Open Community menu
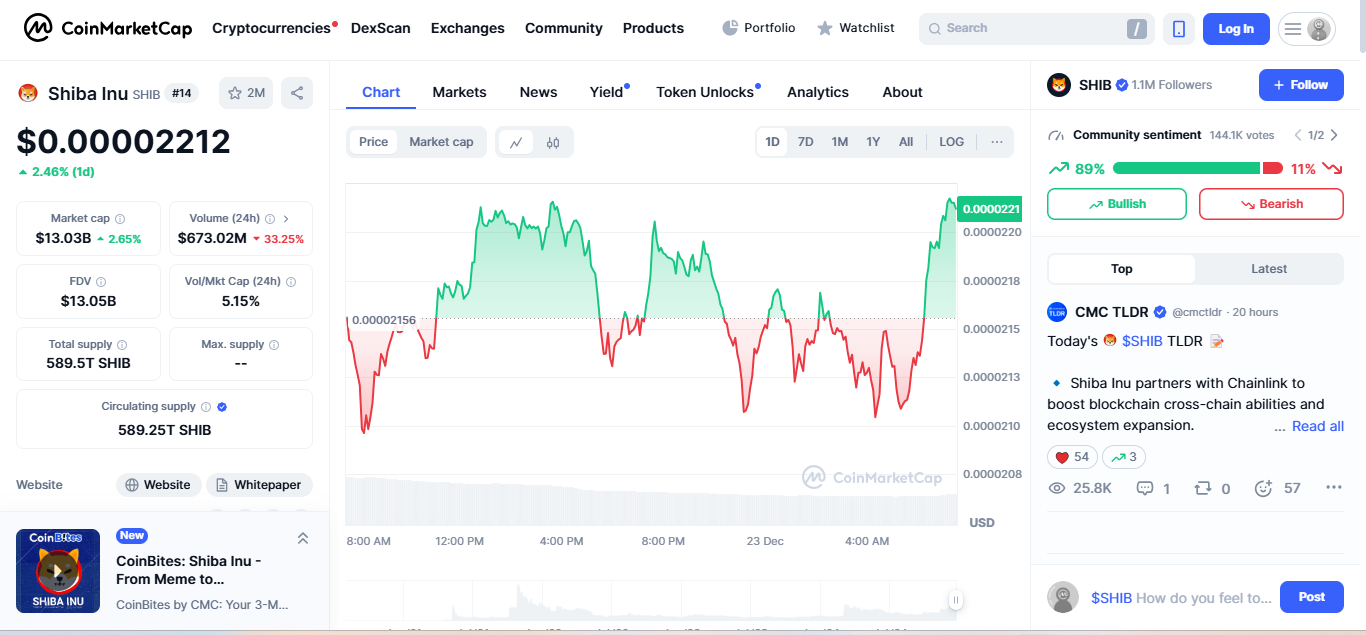 pos(564,28)
